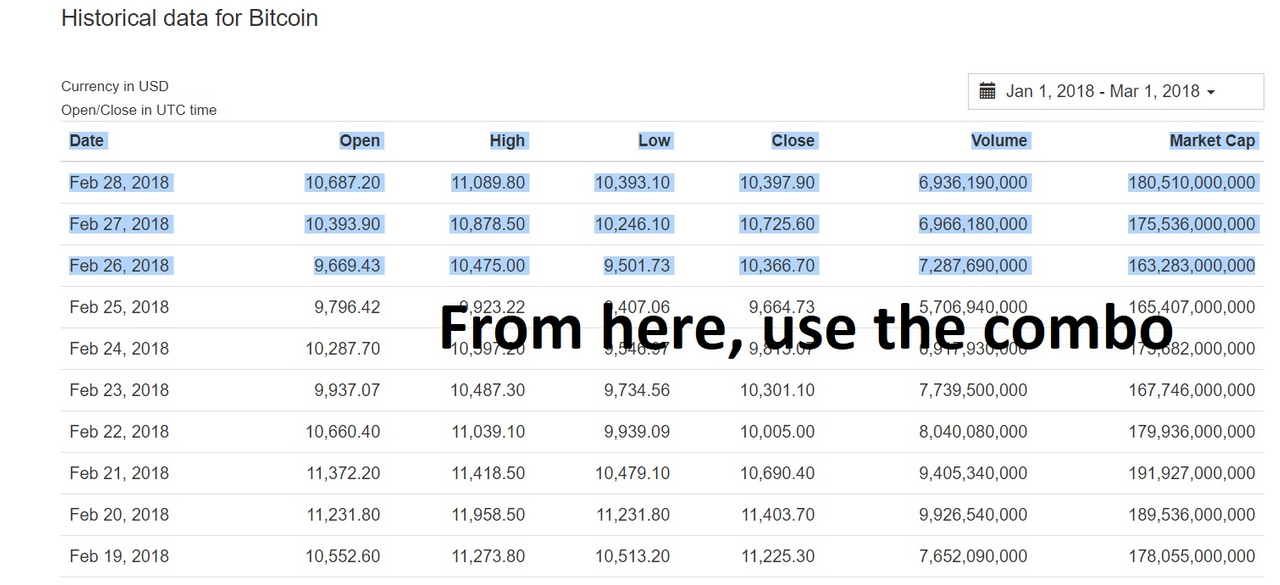
Task: Click high price 11,089.80
Action: click(488, 183)
